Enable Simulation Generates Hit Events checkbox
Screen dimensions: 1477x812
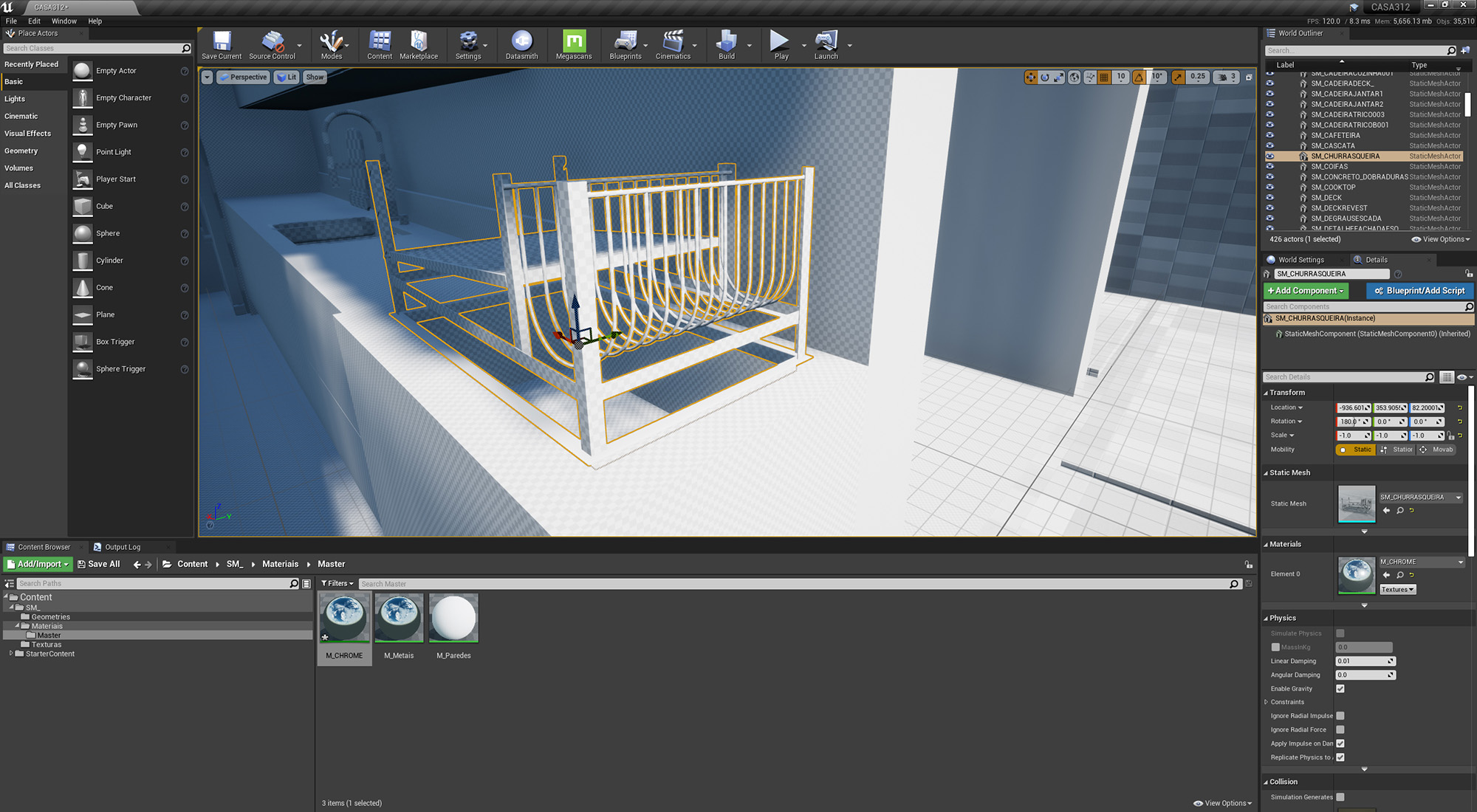(x=1340, y=797)
